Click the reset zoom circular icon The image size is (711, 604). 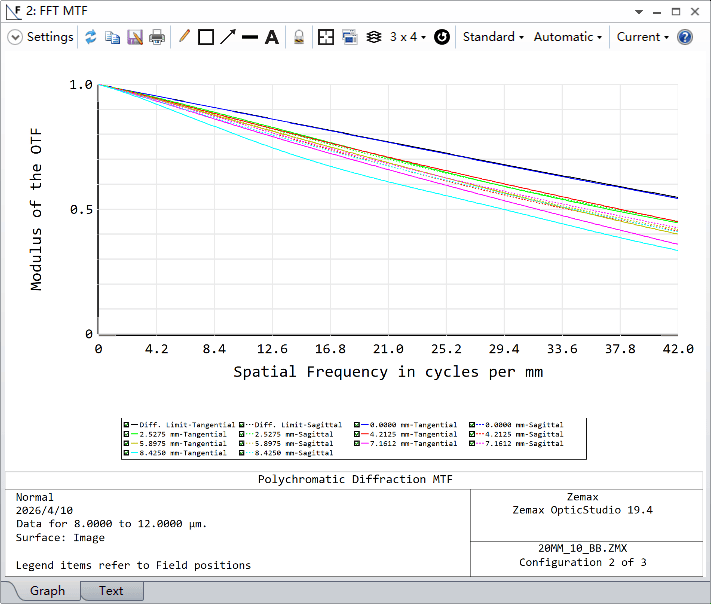441,37
